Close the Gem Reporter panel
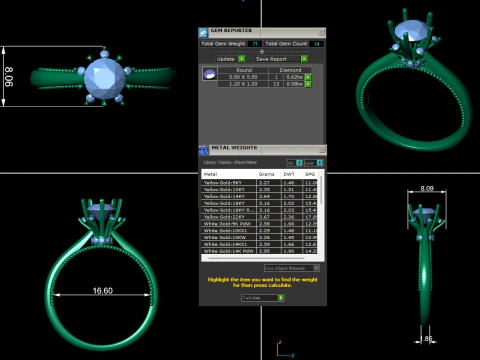 click(x=321, y=33)
